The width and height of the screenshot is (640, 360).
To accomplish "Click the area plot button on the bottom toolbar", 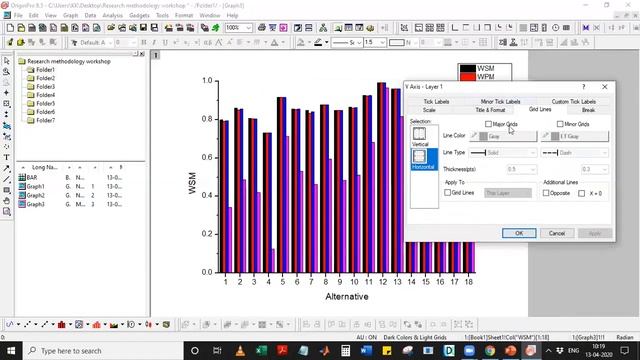I will [x=114, y=324].
